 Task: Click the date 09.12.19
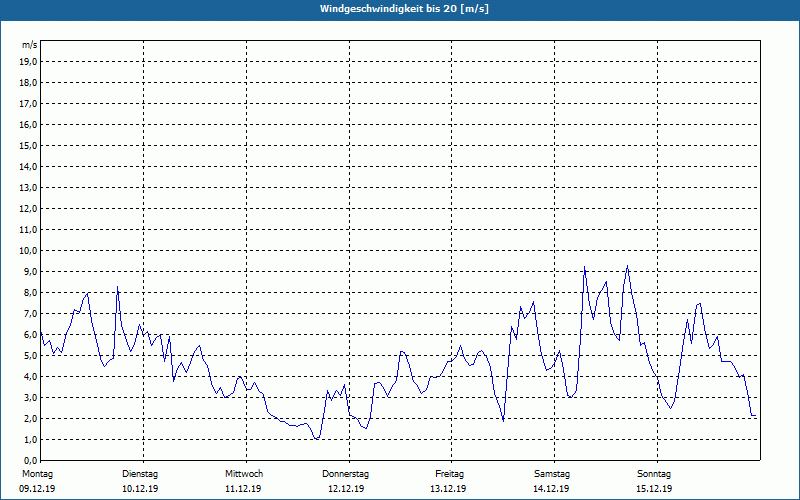pos(37,489)
